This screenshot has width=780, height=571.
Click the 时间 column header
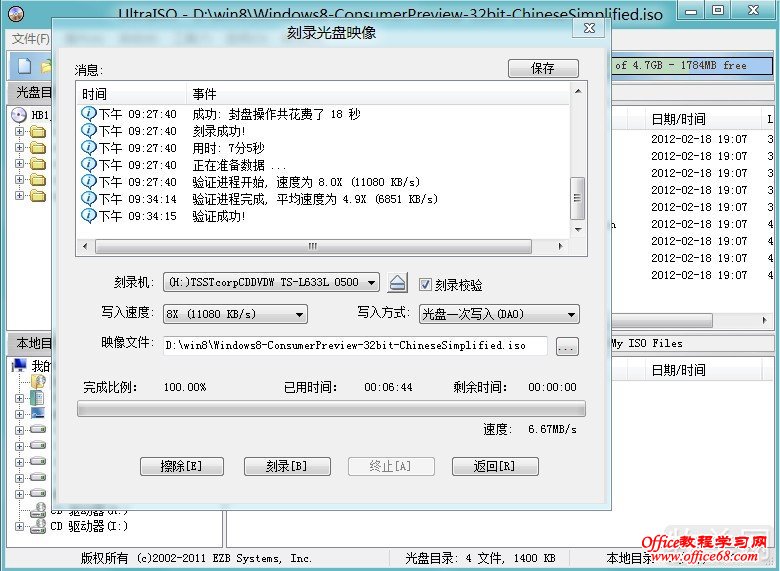pyautogui.click(x=131, y=94)
